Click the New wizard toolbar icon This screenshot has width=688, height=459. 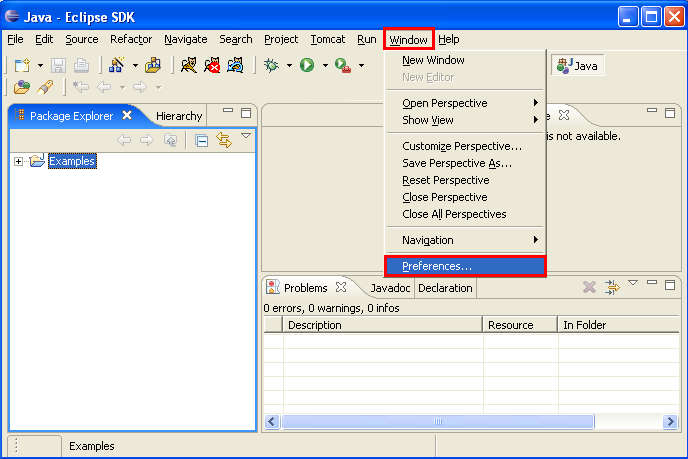tap(21, 65)
